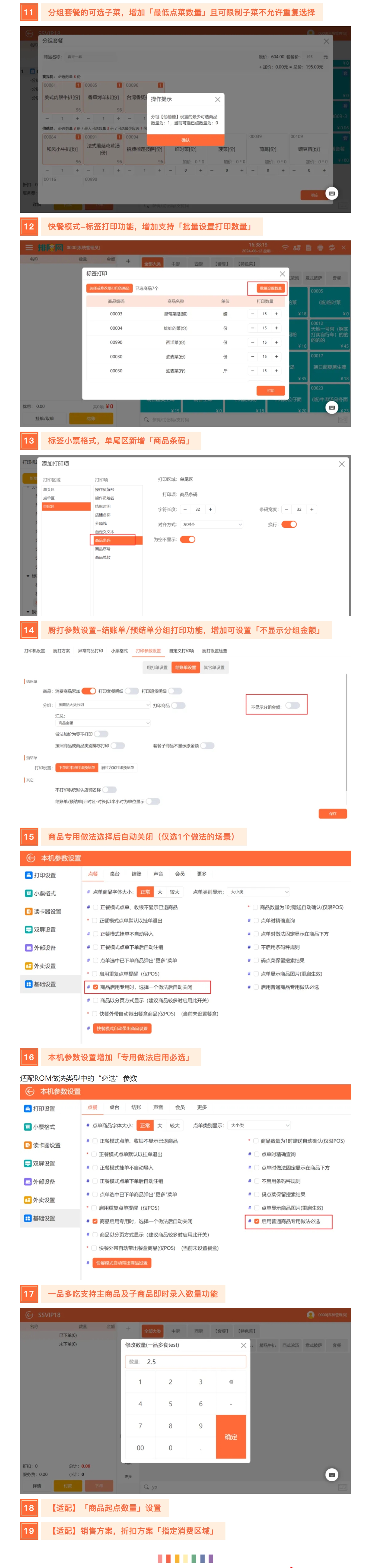
Task: Close the 标签打印 dialog
Action: 282,274
